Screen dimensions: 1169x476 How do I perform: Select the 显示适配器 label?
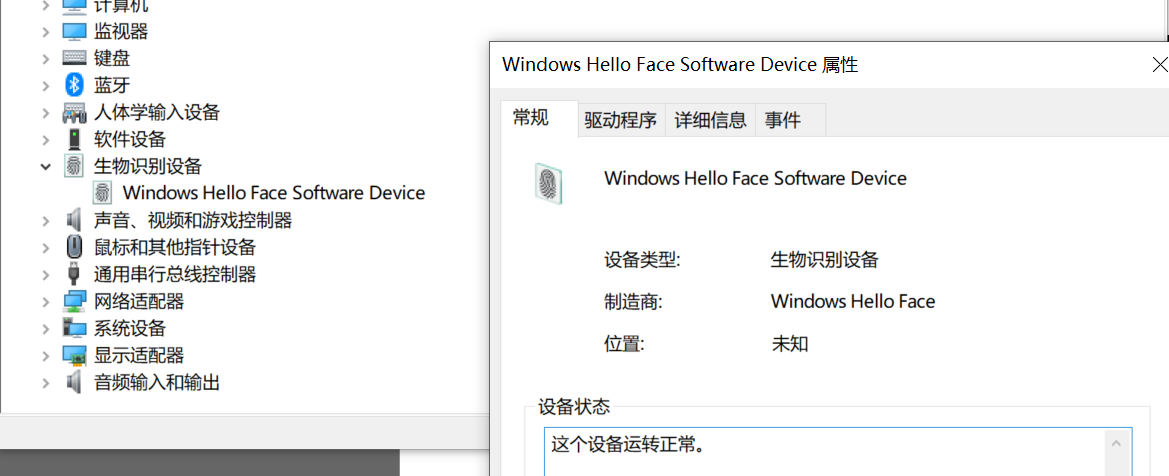[139, 355]
